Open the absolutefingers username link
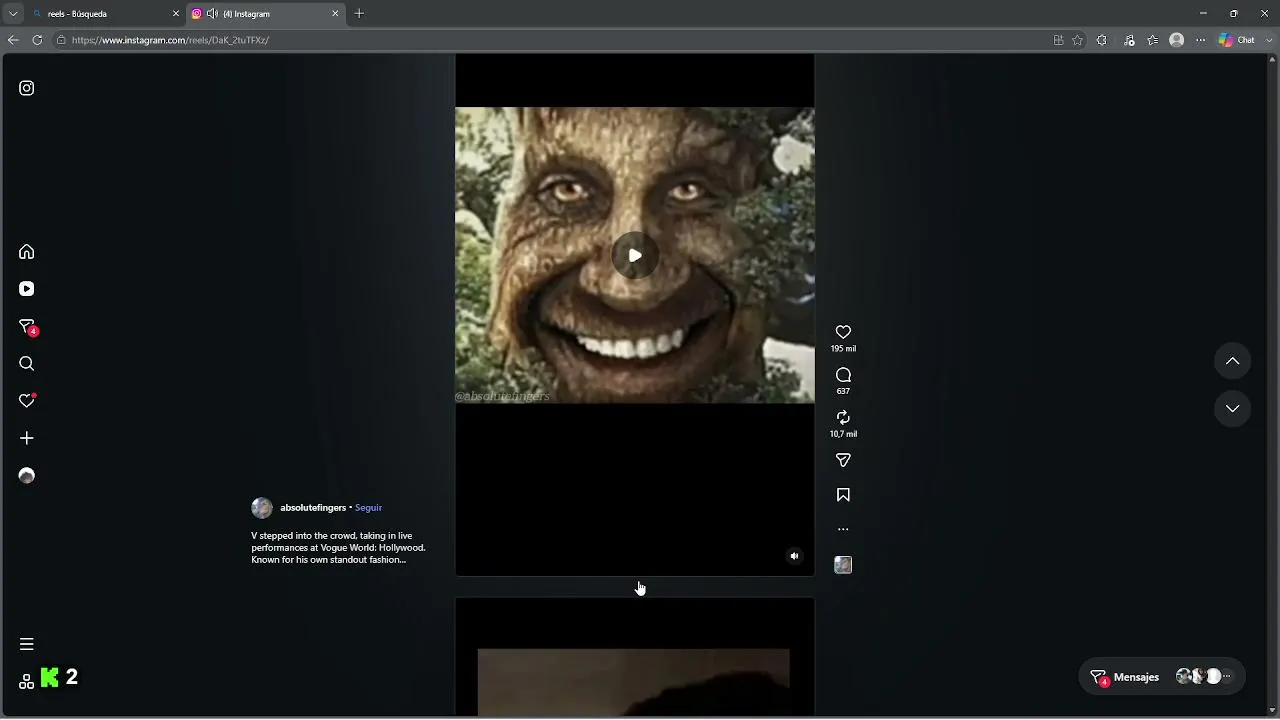 point(313,508)
